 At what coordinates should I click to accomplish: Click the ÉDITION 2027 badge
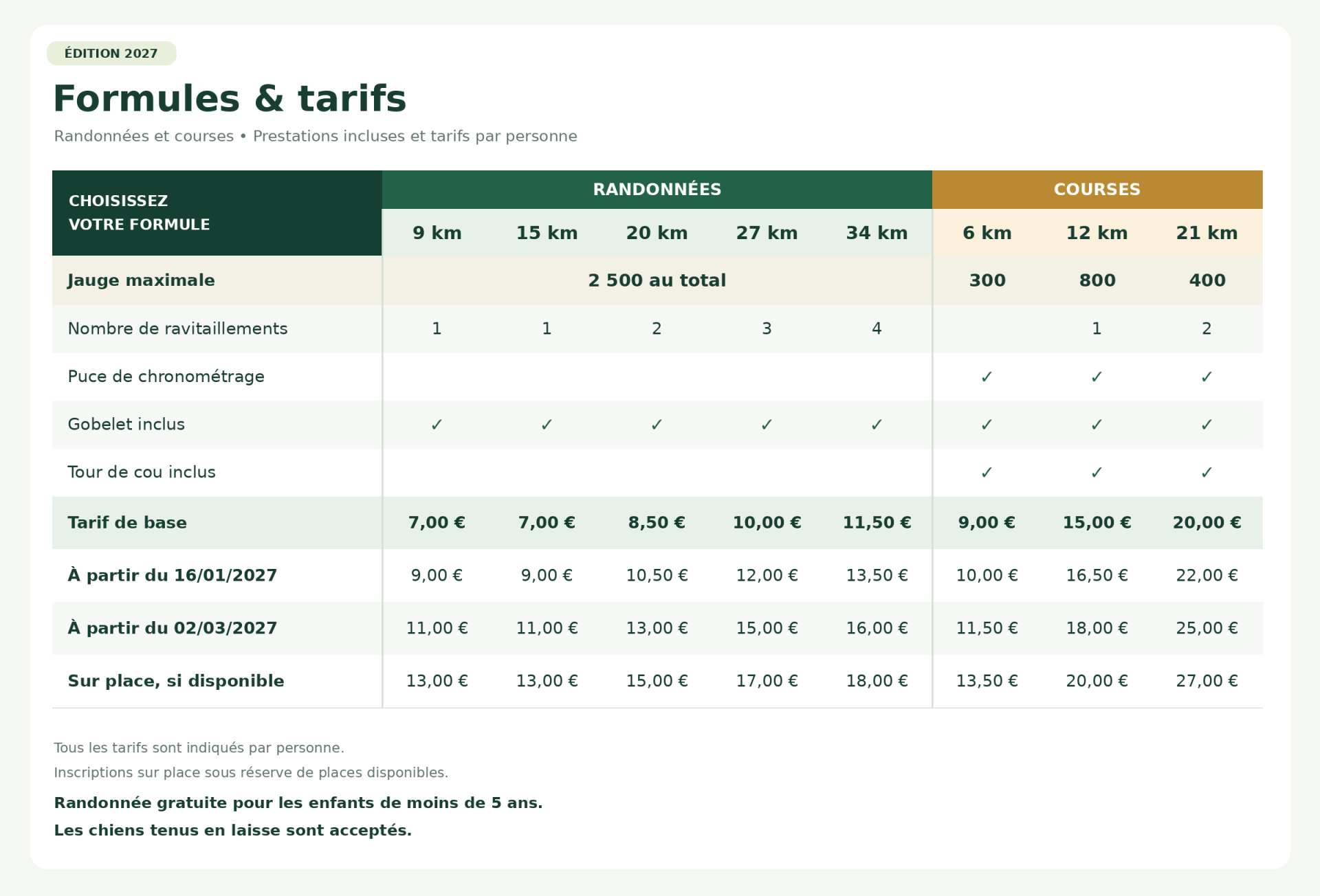(111, 54)
